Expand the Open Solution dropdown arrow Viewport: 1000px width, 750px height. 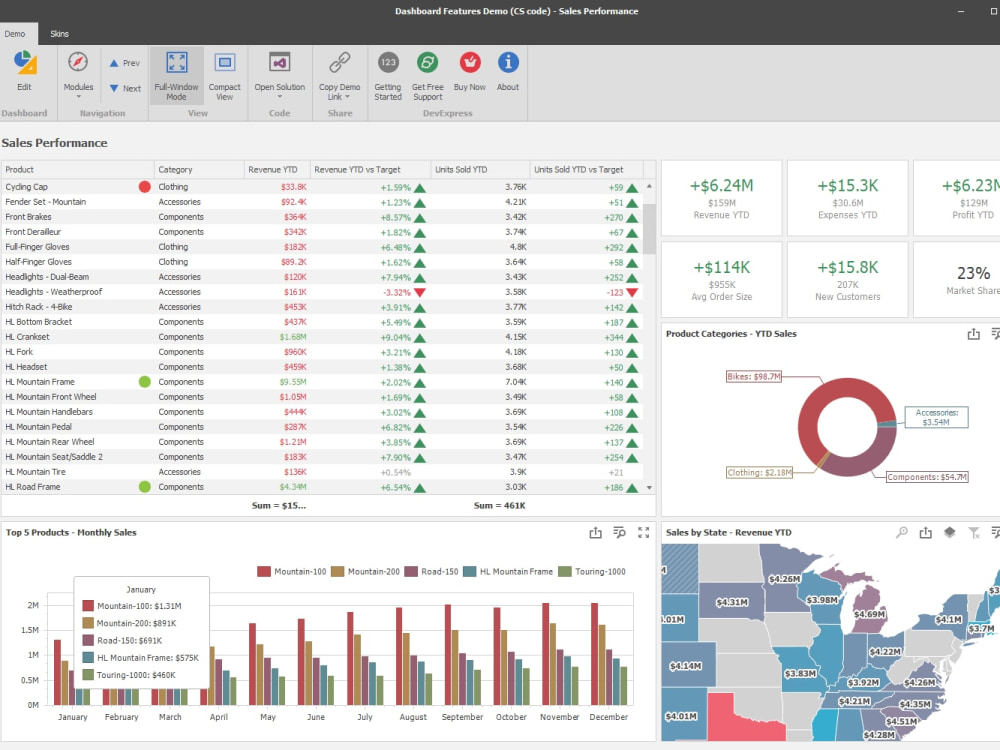pyautogui.click(x=279, y=97)
